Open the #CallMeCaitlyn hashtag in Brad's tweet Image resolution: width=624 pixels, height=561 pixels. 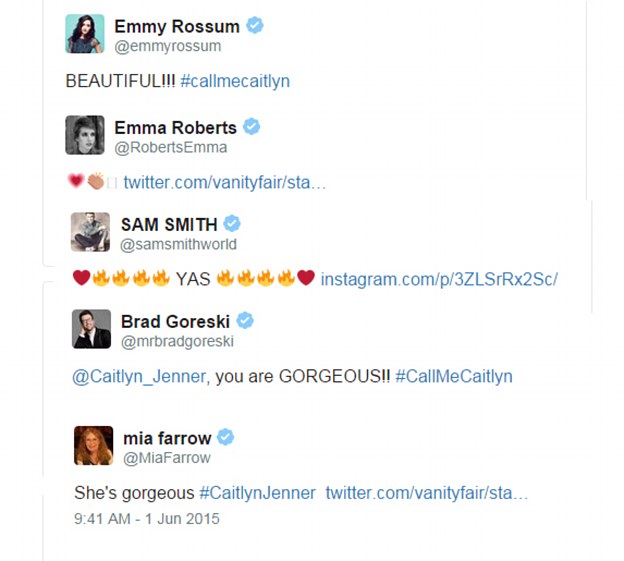(x=454, y=376)
